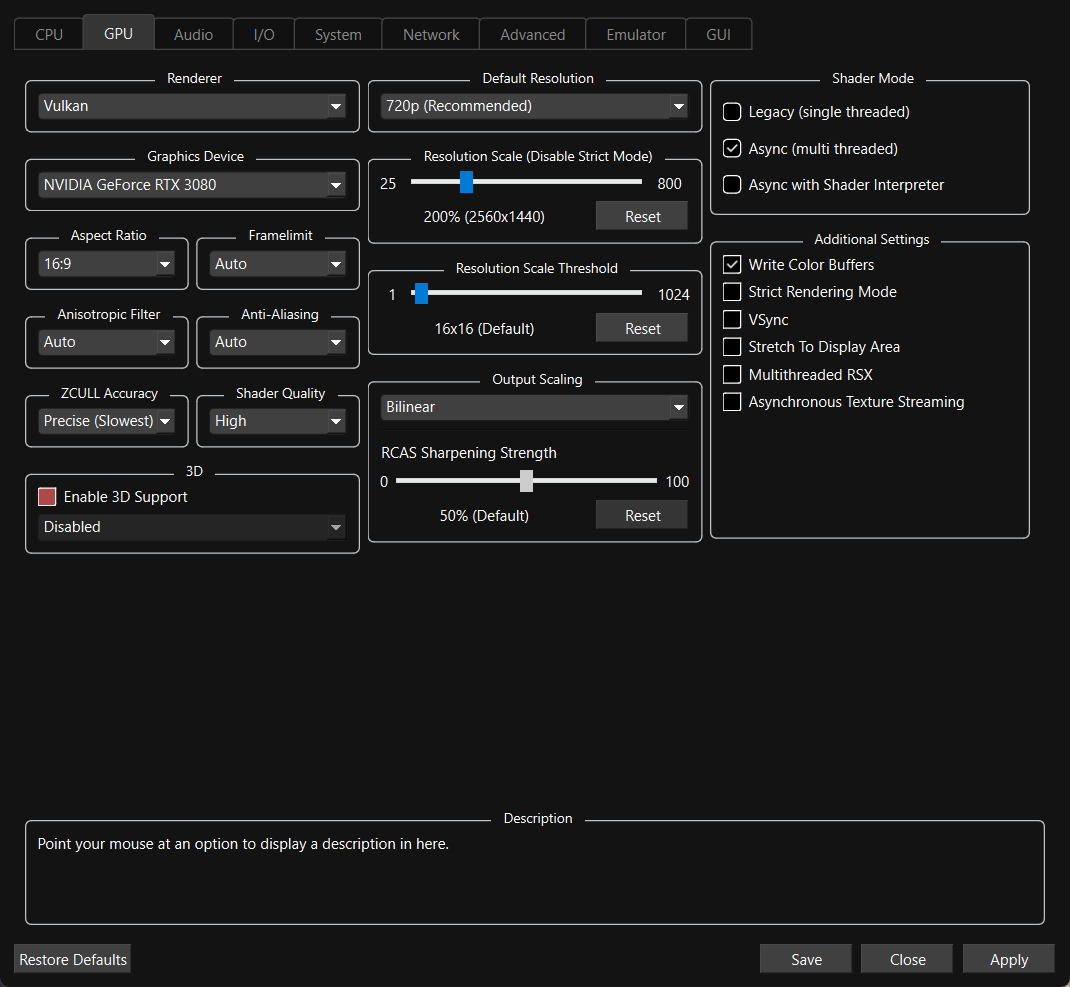The width and height of the screenshot is (1070, 987).
Task: Check Asynchronous Texture Streaming
Action: pyautogui.click(x=732, y=402)
